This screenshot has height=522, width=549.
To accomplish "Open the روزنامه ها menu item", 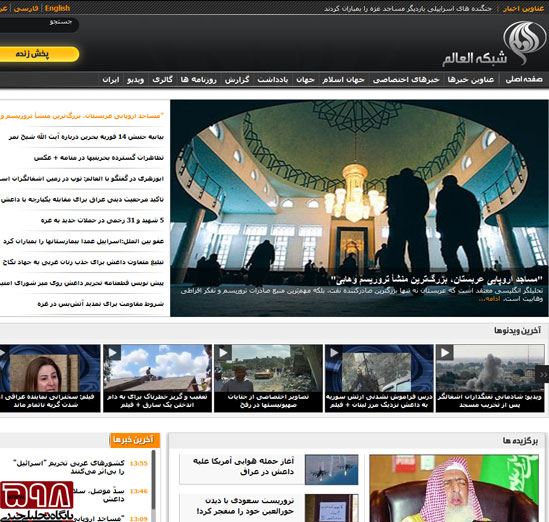I will (x=199, y=80).
